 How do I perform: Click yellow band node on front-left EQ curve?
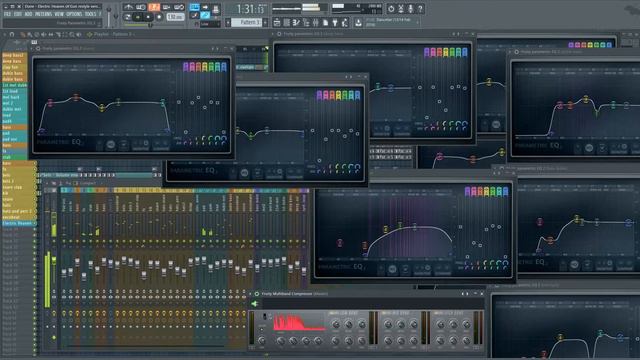pyautogui.click(x=102, y=107)
